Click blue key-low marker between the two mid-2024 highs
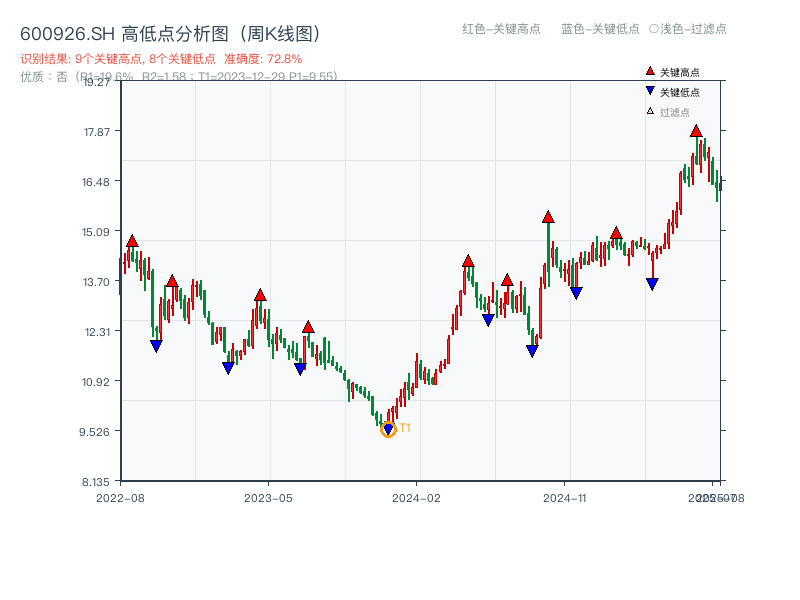 click(488, 320)
